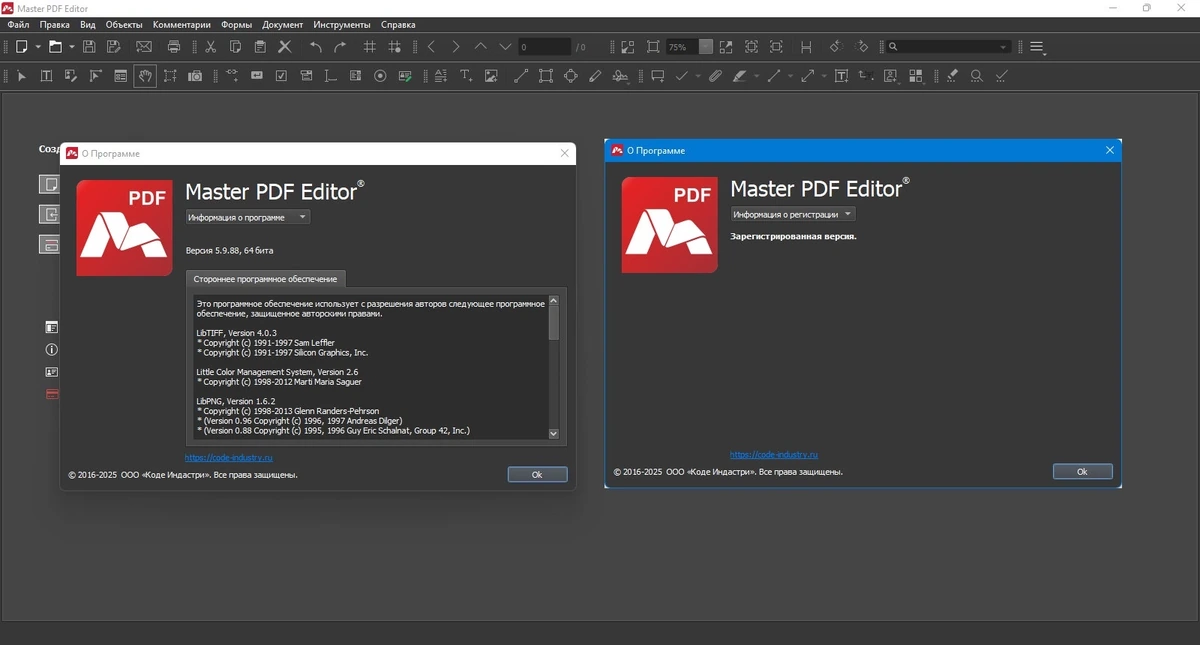The height and width of the screenshot is (645, 1200).
Task: Open the Информация о регистрации dropdown
Action: tap(793, 214)
